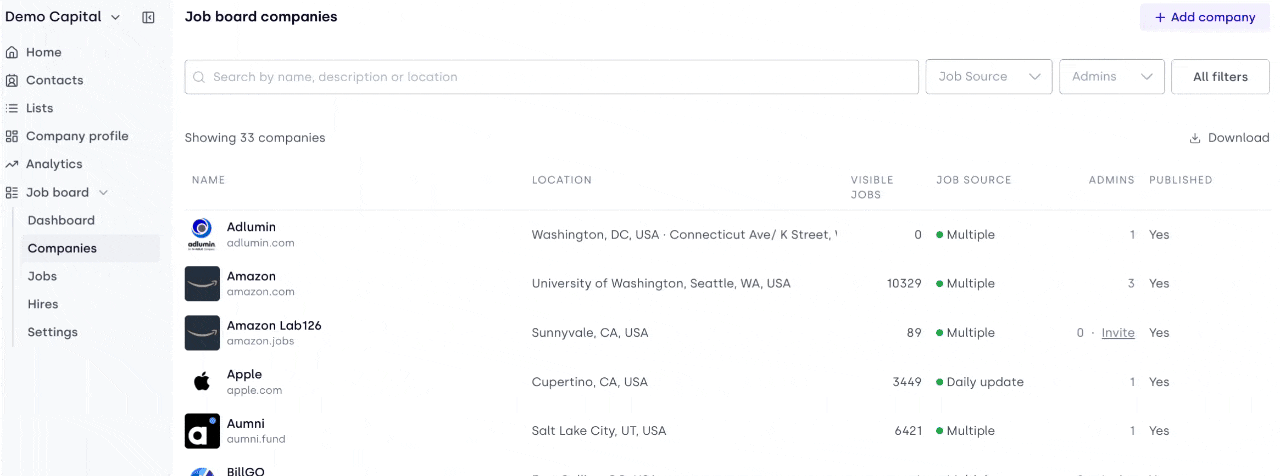Open the Admins filter dropdown
Viewport: 1280px width, 476px height.
tap(1112, 77)
